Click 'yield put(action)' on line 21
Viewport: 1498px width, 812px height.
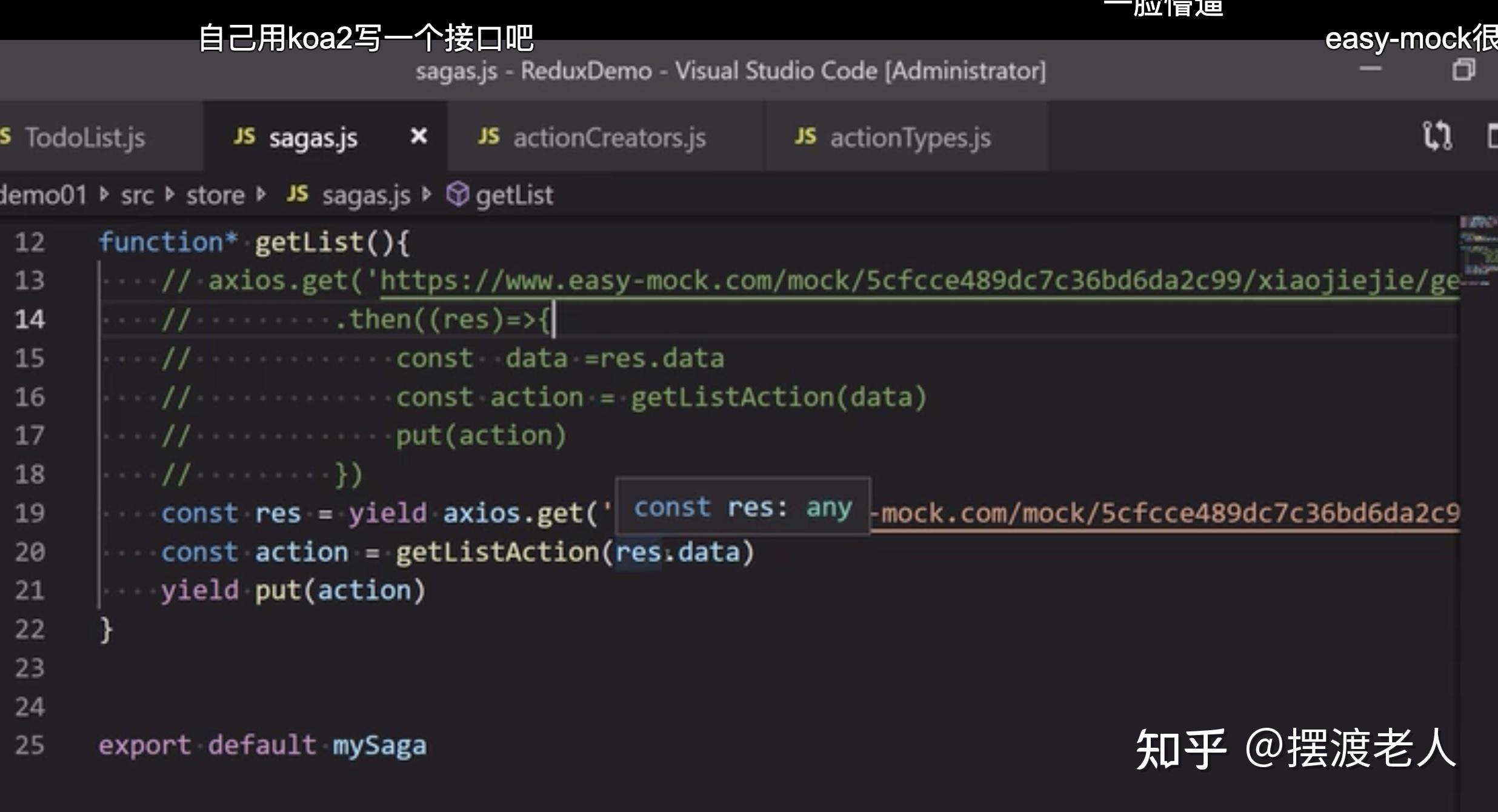point(293,591)
